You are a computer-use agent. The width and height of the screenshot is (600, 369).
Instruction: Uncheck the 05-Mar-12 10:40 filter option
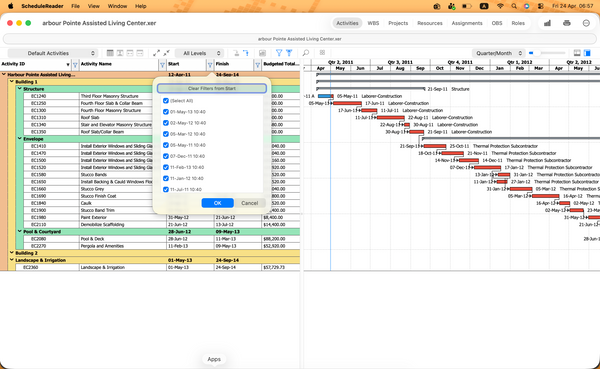tap(166, 134)
